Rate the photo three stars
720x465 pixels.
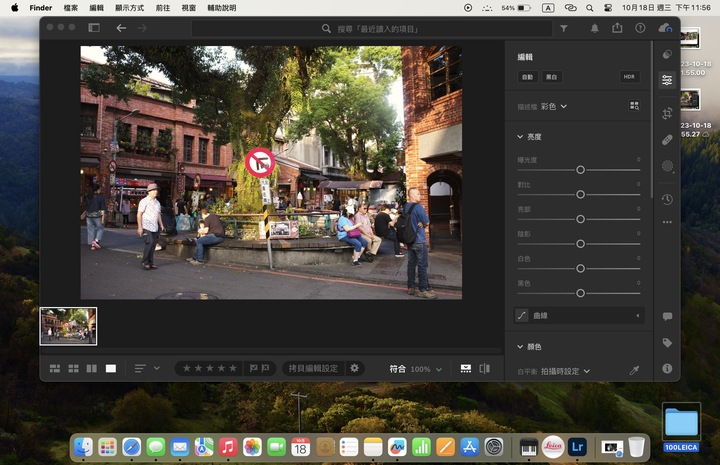(210, 368)
